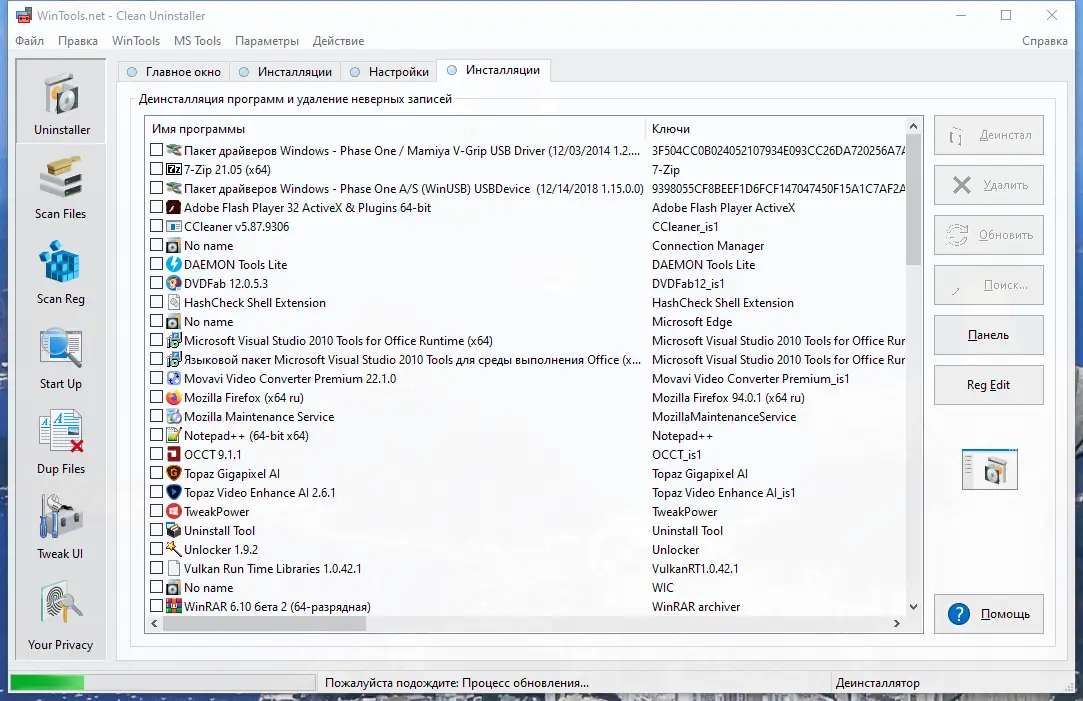Open the MS Tools menu
Screen dimensions: 1083x701
[x=198, y=41]
